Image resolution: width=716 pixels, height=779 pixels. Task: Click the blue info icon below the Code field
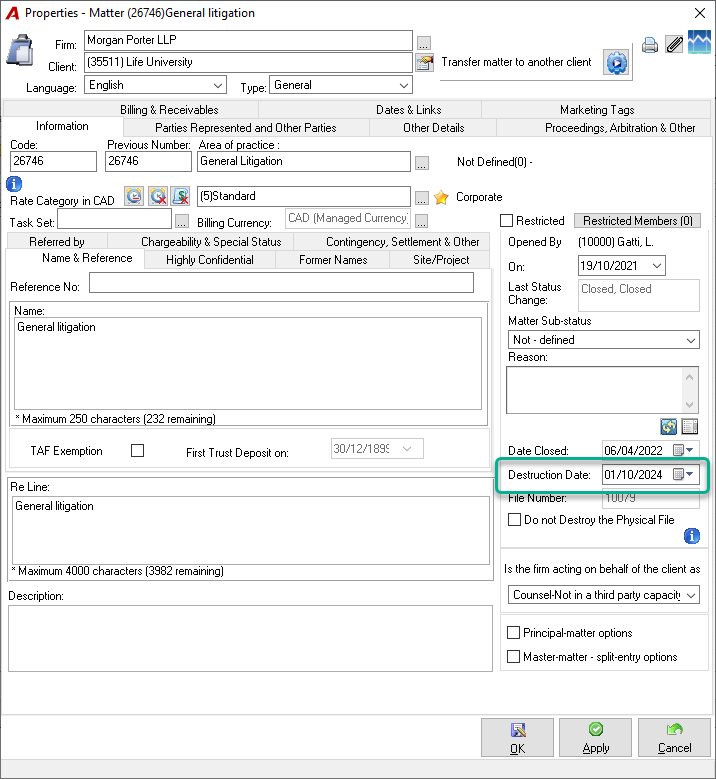click(14, 184)
